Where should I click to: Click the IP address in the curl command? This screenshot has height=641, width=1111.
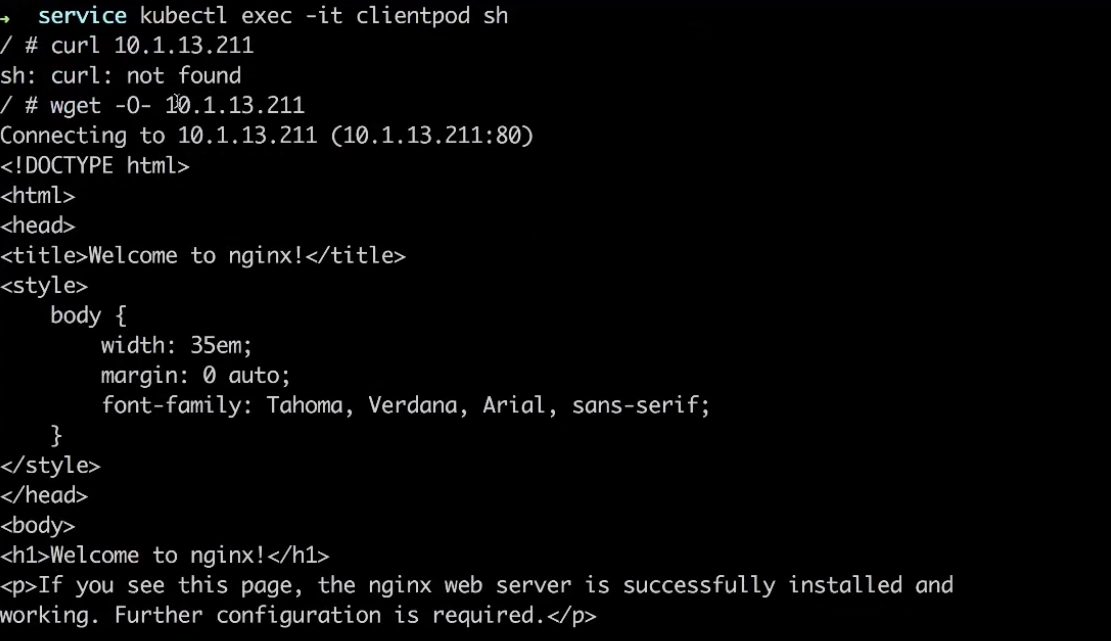[184, 45]
